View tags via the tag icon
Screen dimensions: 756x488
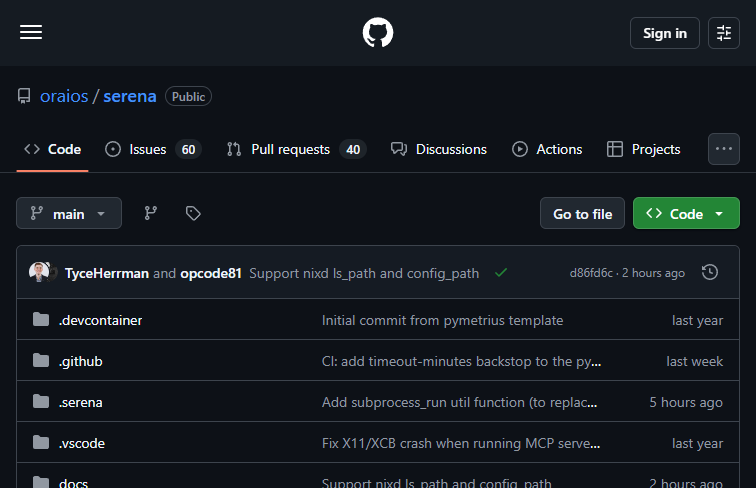pos(193,213)
